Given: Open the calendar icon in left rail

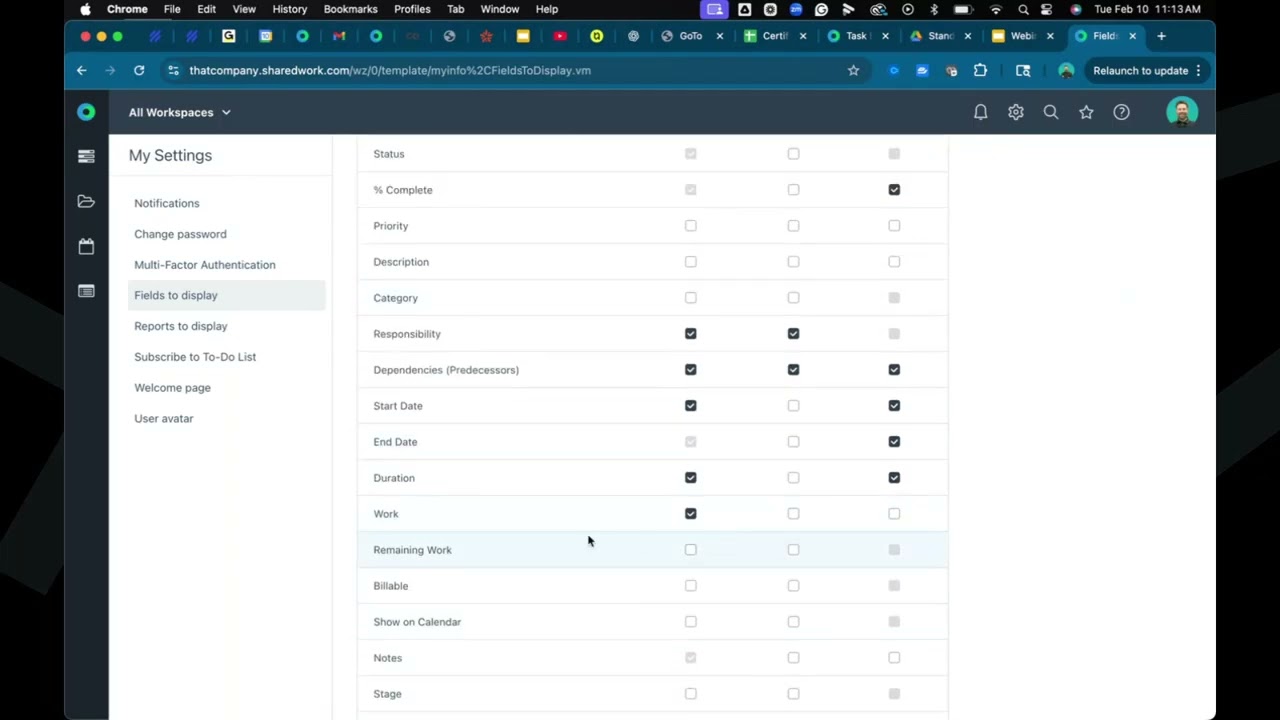Looking at the screenshot, I should click(x=86, y=246).
